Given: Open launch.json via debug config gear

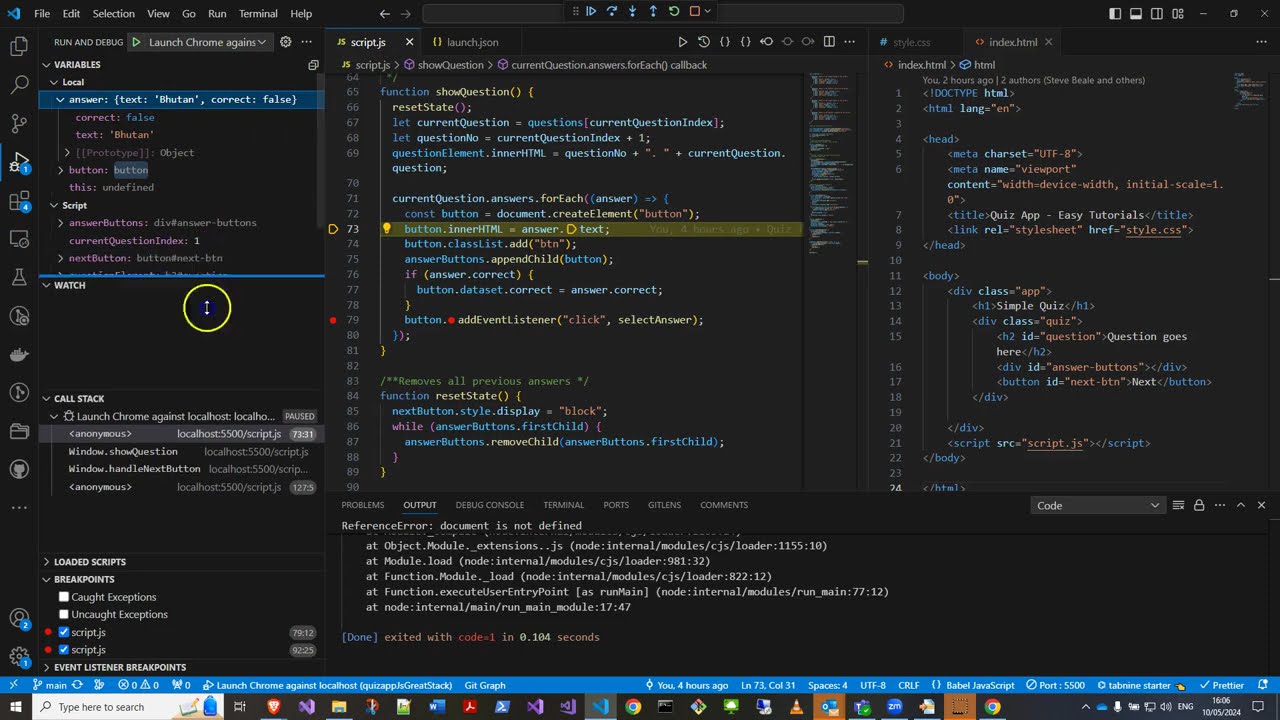Looking at the screenshot, I should (x=285, y=42).
